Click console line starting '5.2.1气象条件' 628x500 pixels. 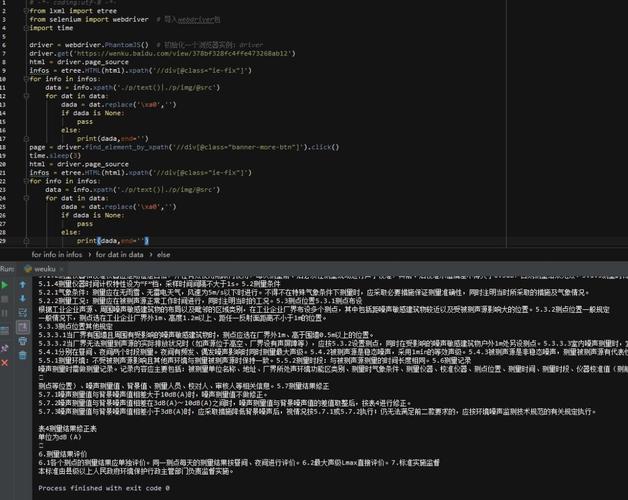pyautogui.click(x=313, y=292)
